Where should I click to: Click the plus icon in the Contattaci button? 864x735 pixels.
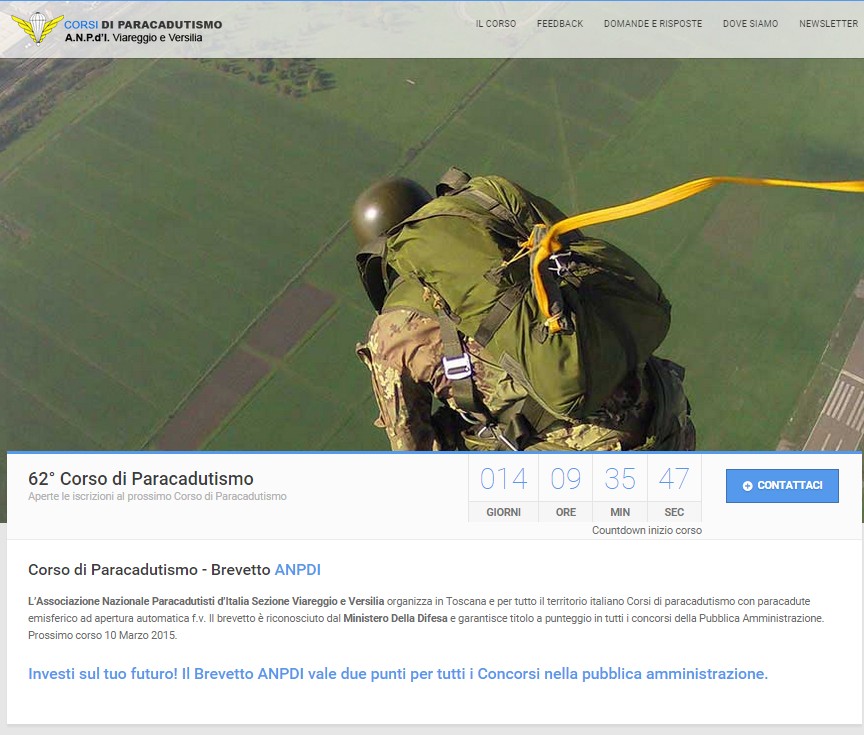747,486
